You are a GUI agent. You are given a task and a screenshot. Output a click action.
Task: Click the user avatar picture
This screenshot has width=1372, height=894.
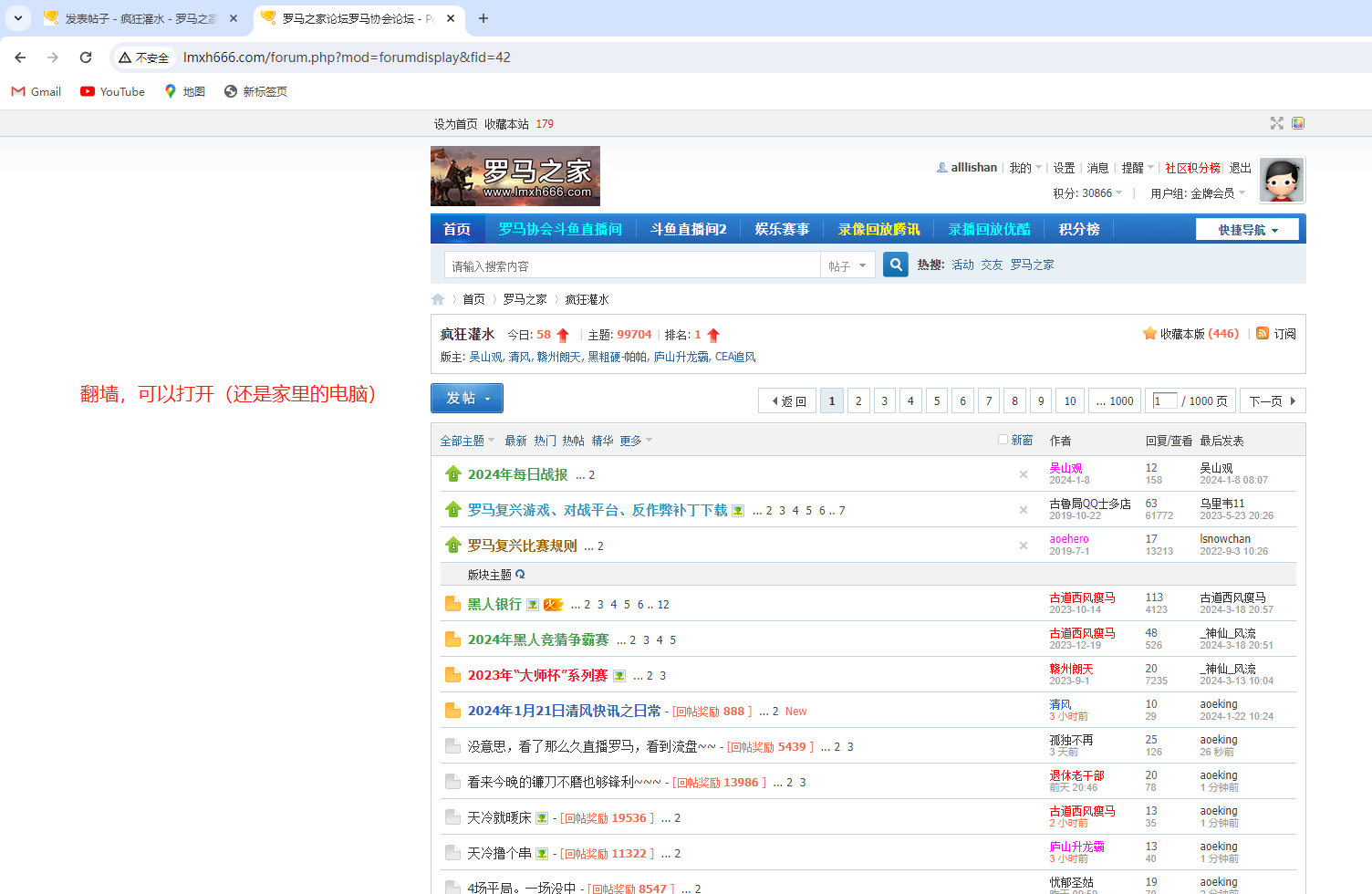[x=1281, y=180]
